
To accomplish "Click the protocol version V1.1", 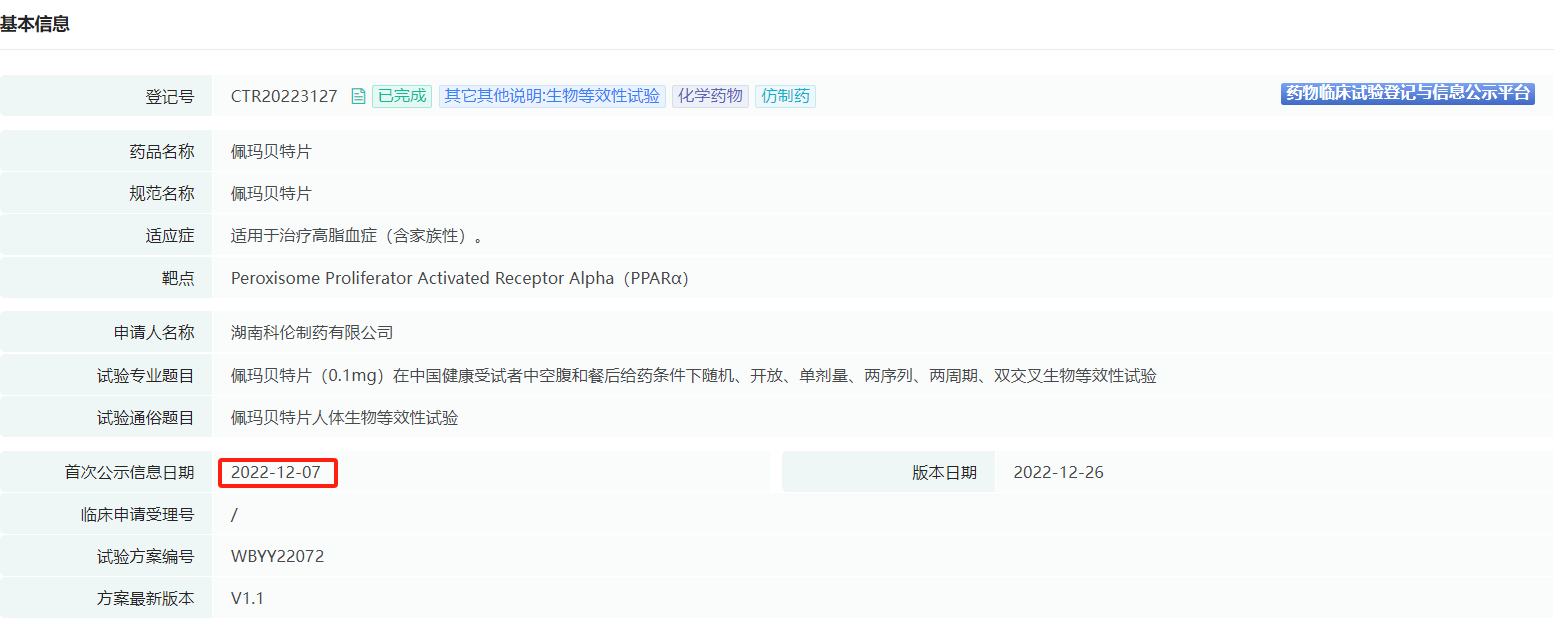I will (x=247, y=599).
